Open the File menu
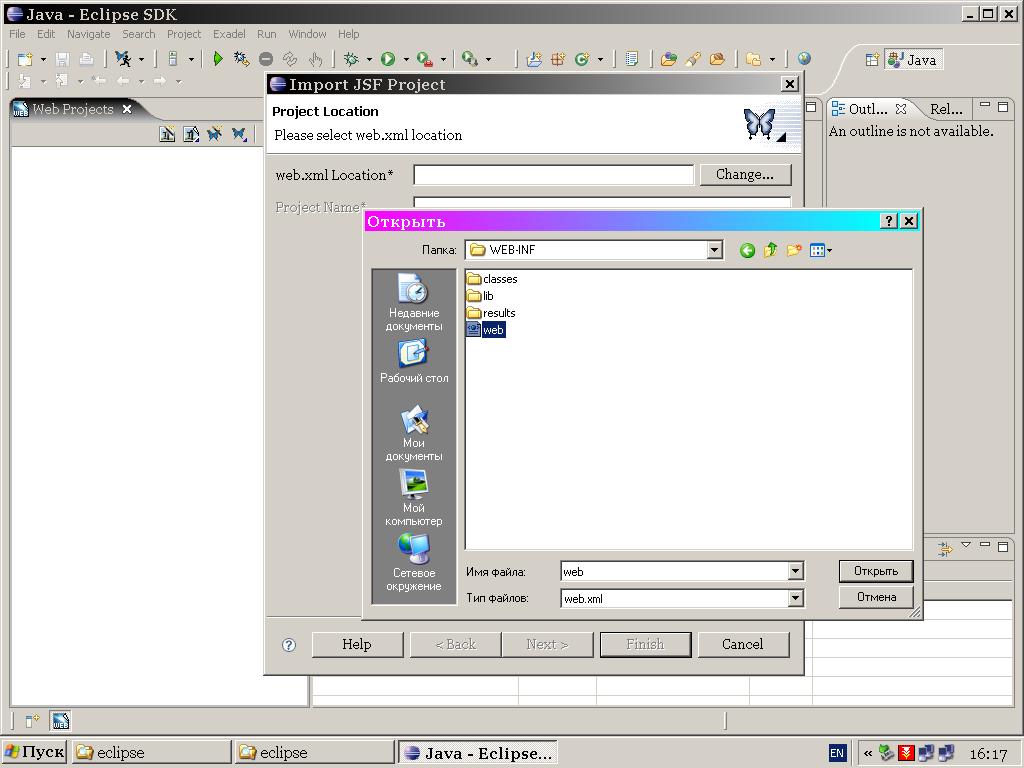 click(x=17, y=34)
